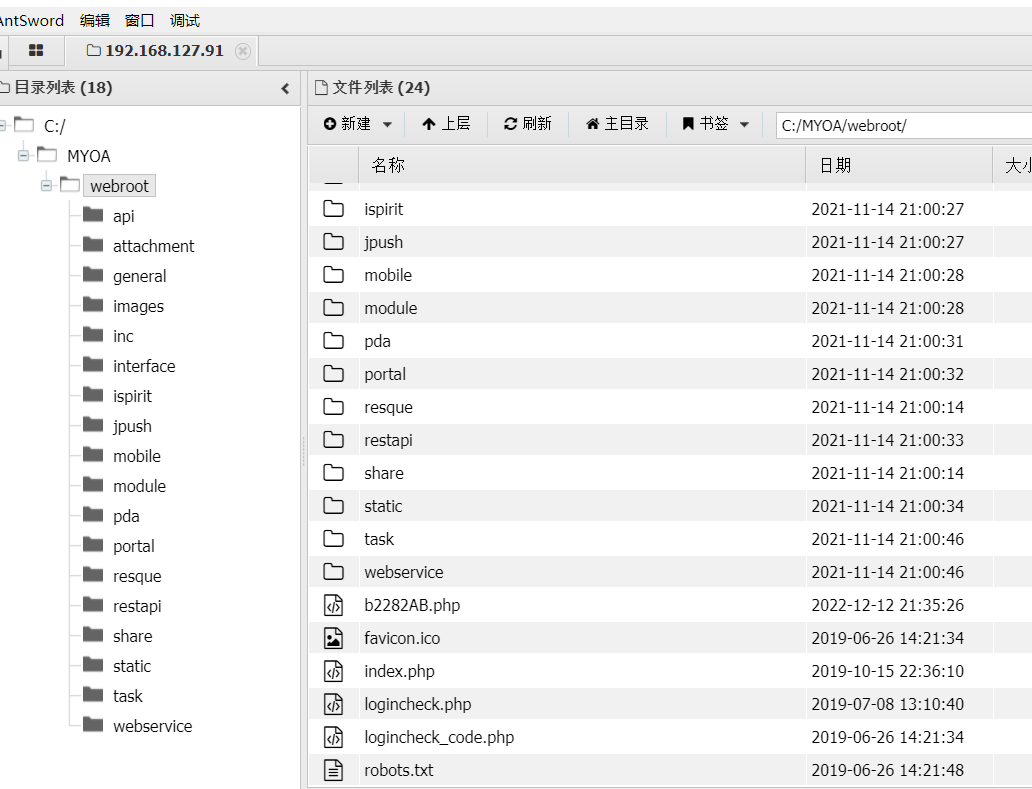Click the interface folder icon in tree
This screenshot has height=789, width=1032.
(93, 365)
